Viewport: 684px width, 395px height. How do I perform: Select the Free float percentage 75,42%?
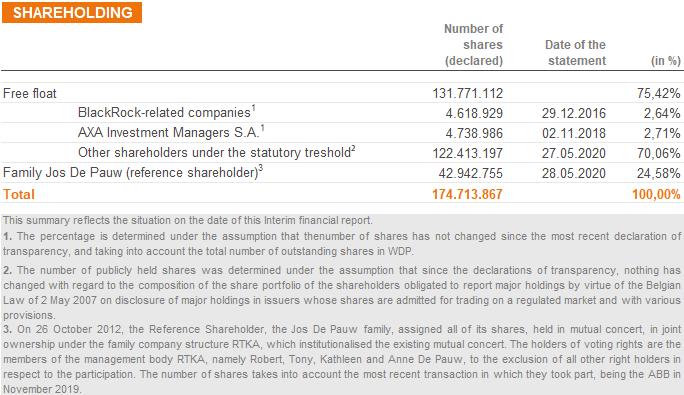658,93
